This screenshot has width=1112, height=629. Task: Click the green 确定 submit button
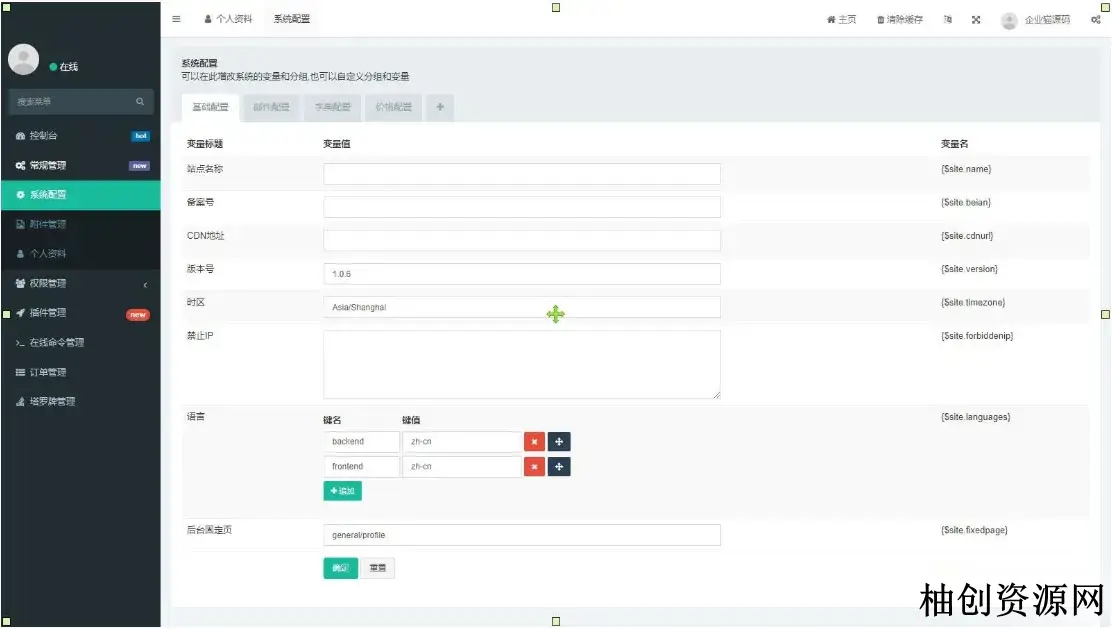[340, 569]
